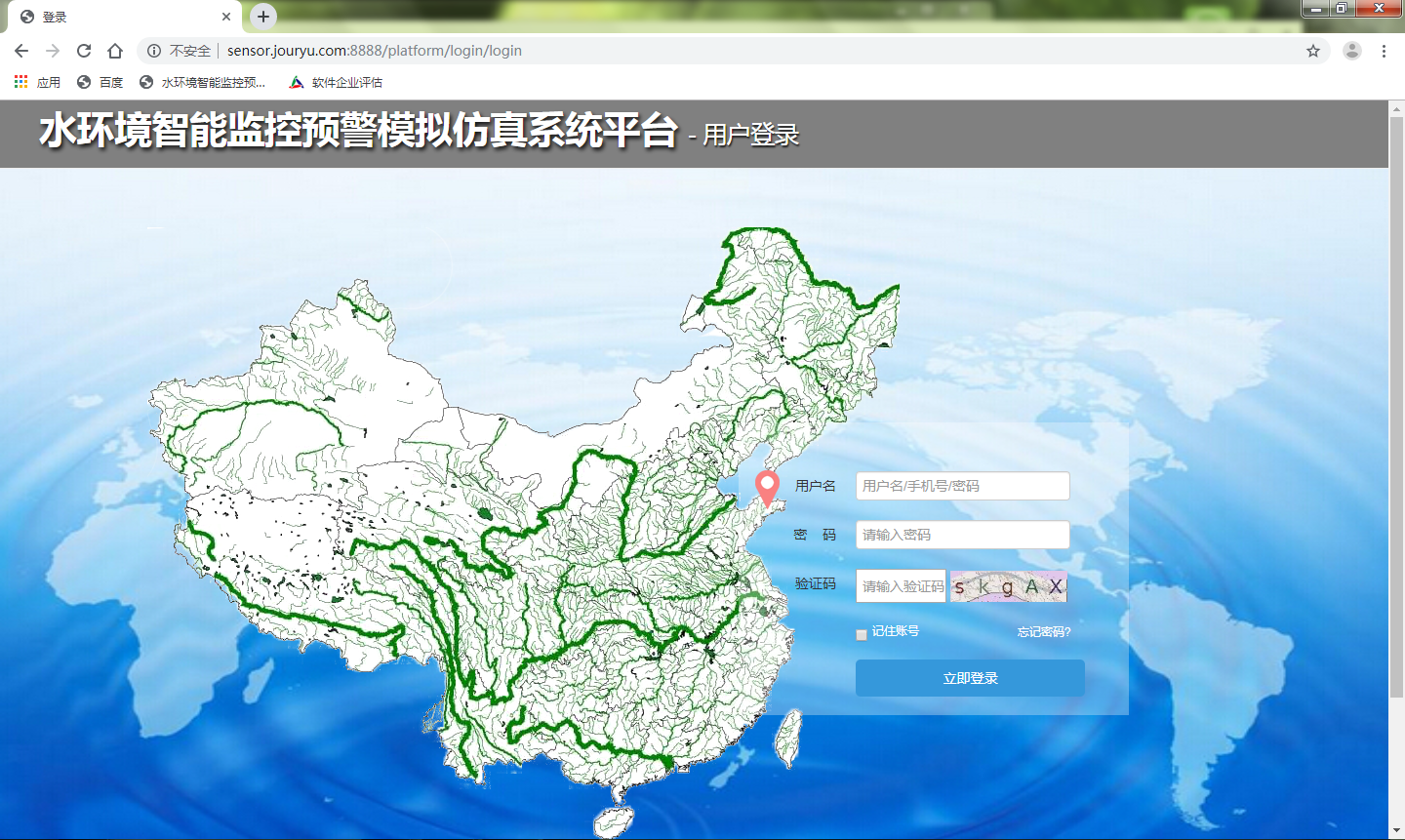Screen dimensions: 1405x840
Task: Click the 验证码 input field
Action: coord(902,586)
